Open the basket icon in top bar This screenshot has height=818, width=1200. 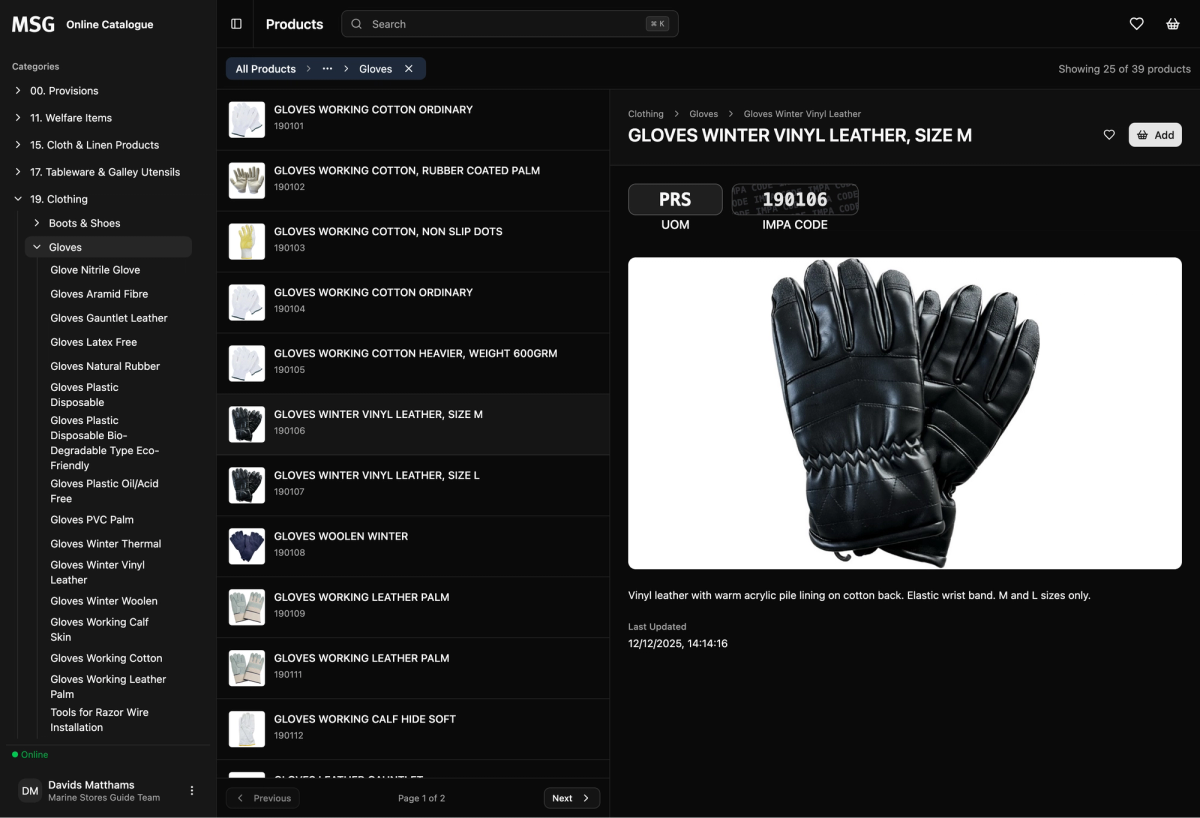coord(1173,24)
